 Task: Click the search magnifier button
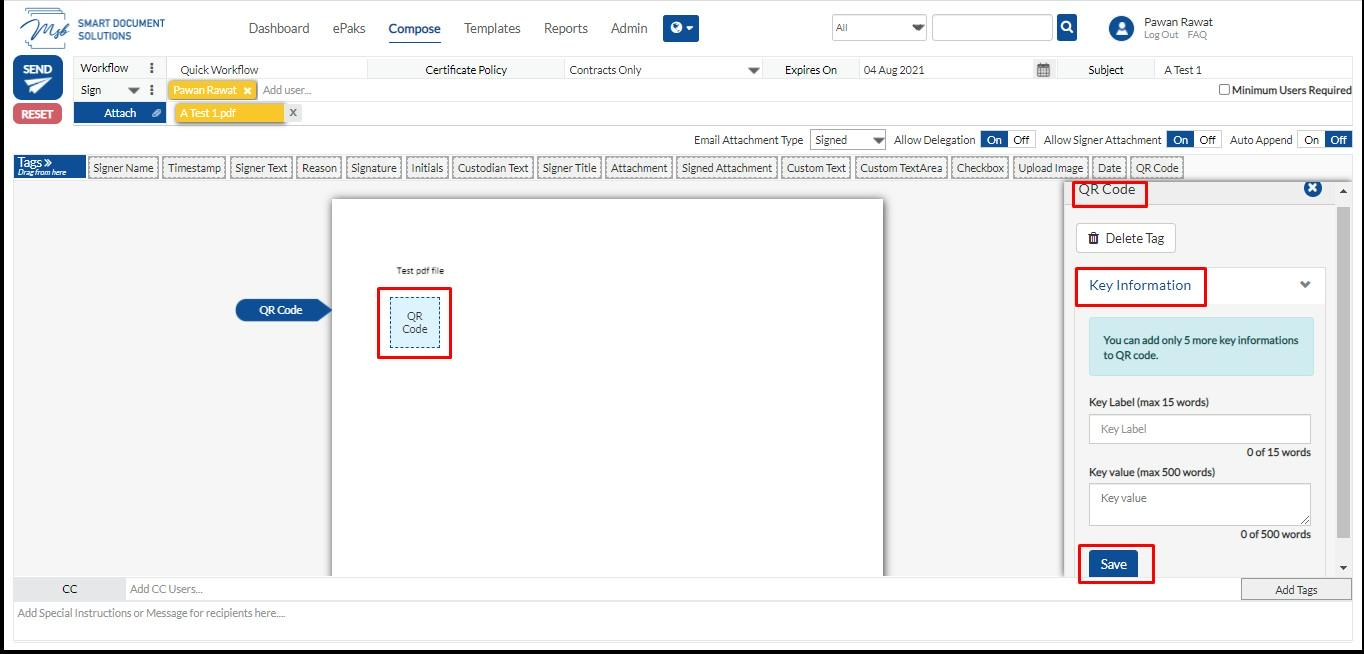tap(1067, 28)
